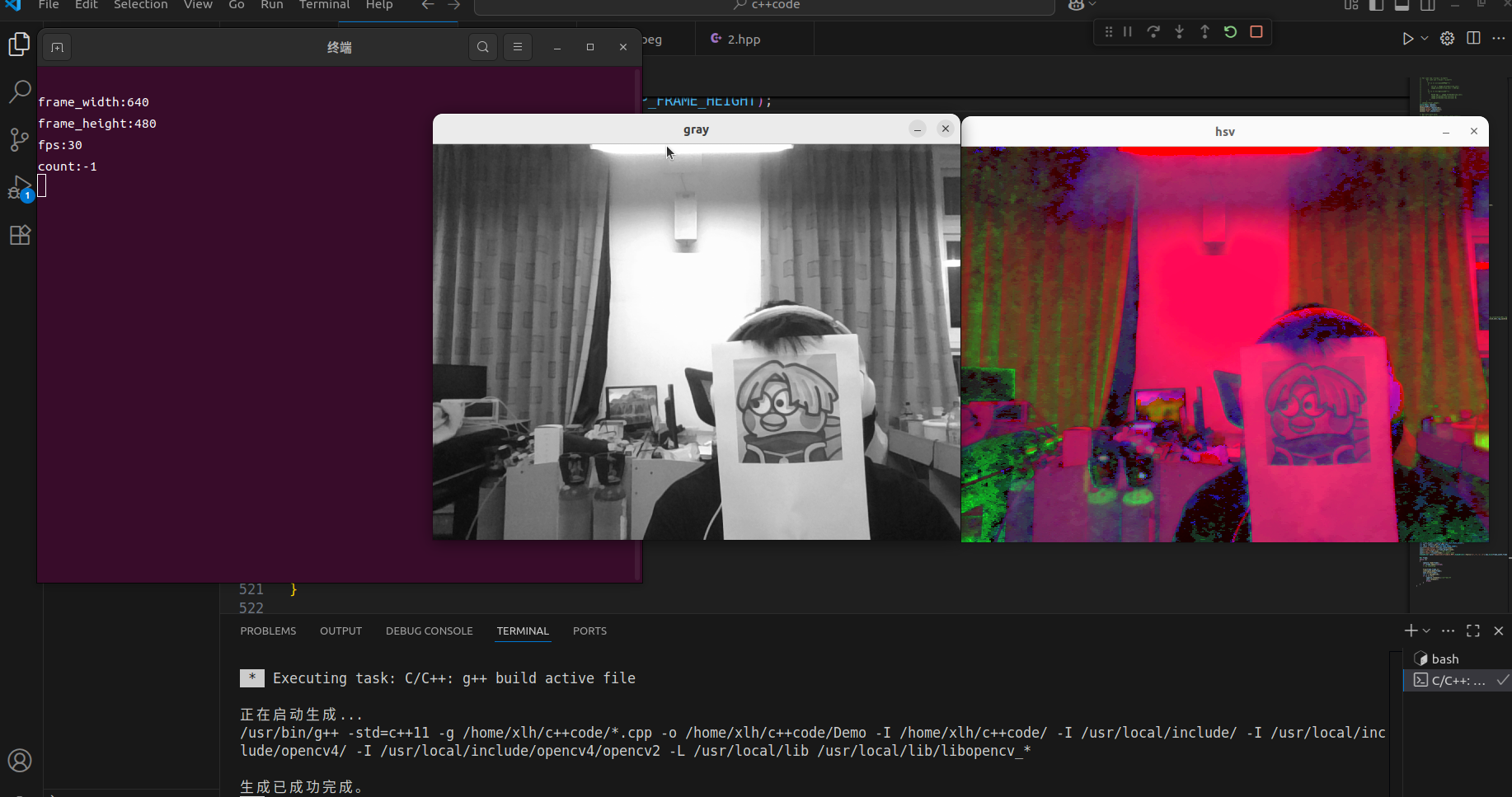1512x797 pixels.
Task: Click the gear icon in editor actions
Action: pyautogui.click(x=1447, y=39)
